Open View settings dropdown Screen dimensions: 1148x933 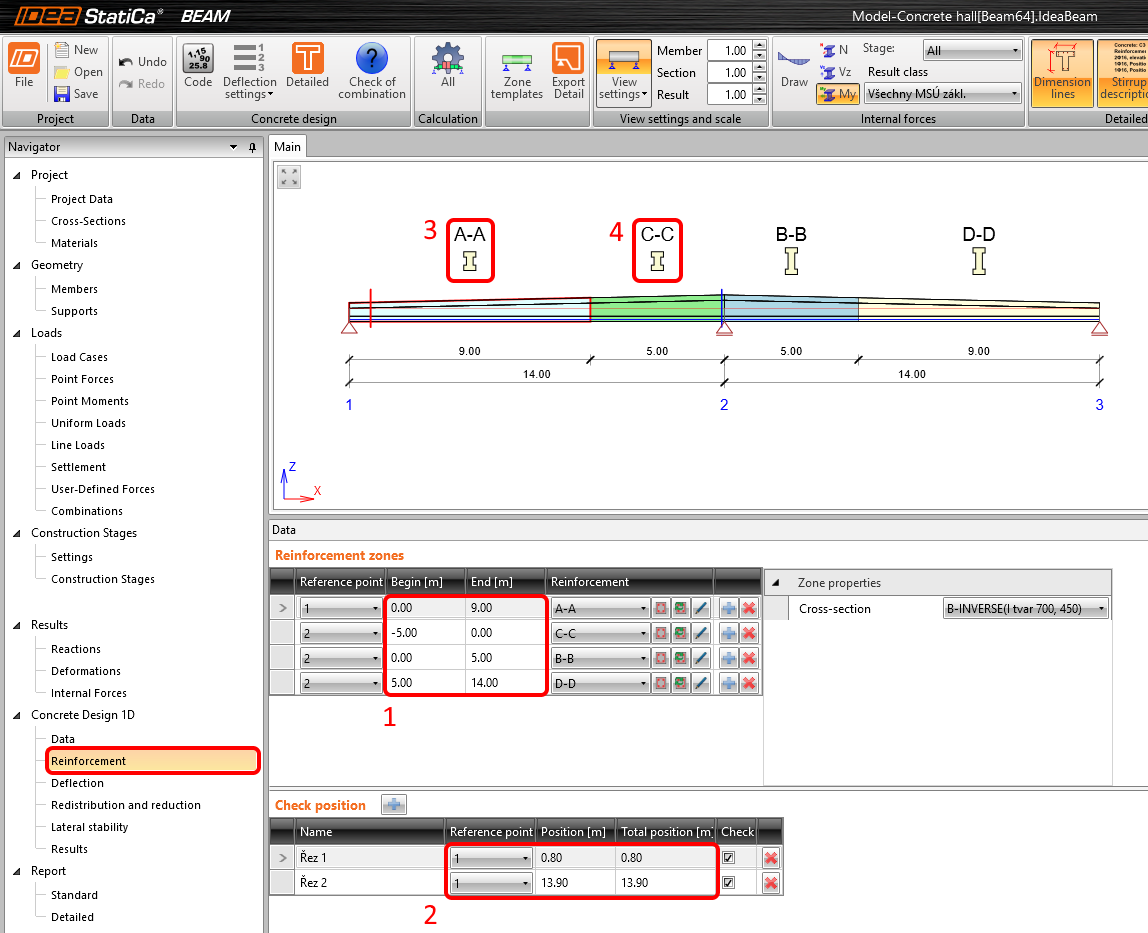click(x=624, y=71)
